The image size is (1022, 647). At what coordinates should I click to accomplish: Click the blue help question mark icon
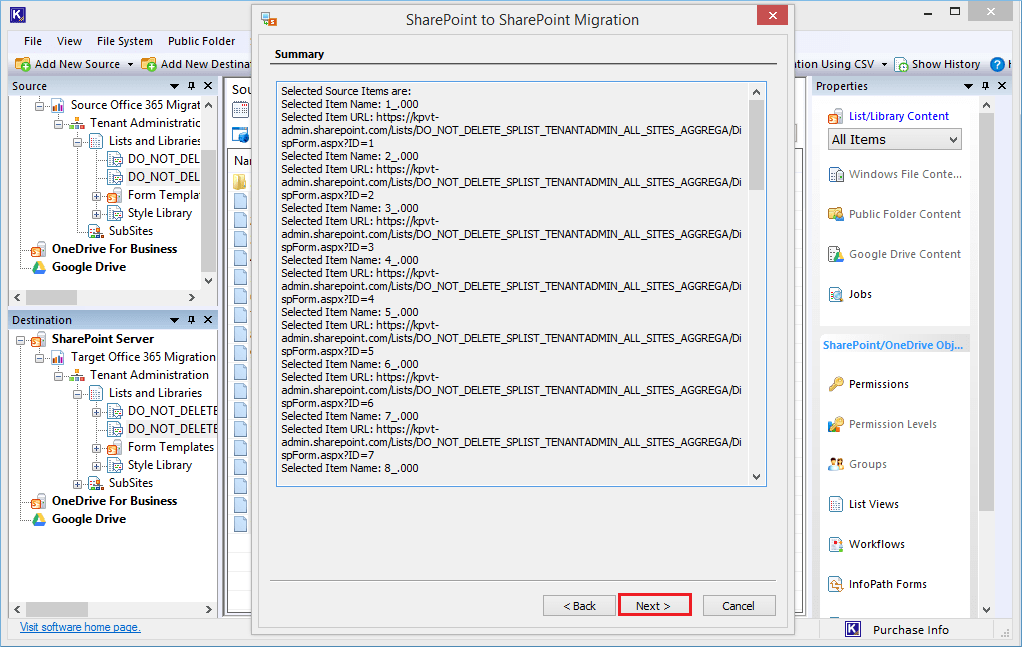997,64
